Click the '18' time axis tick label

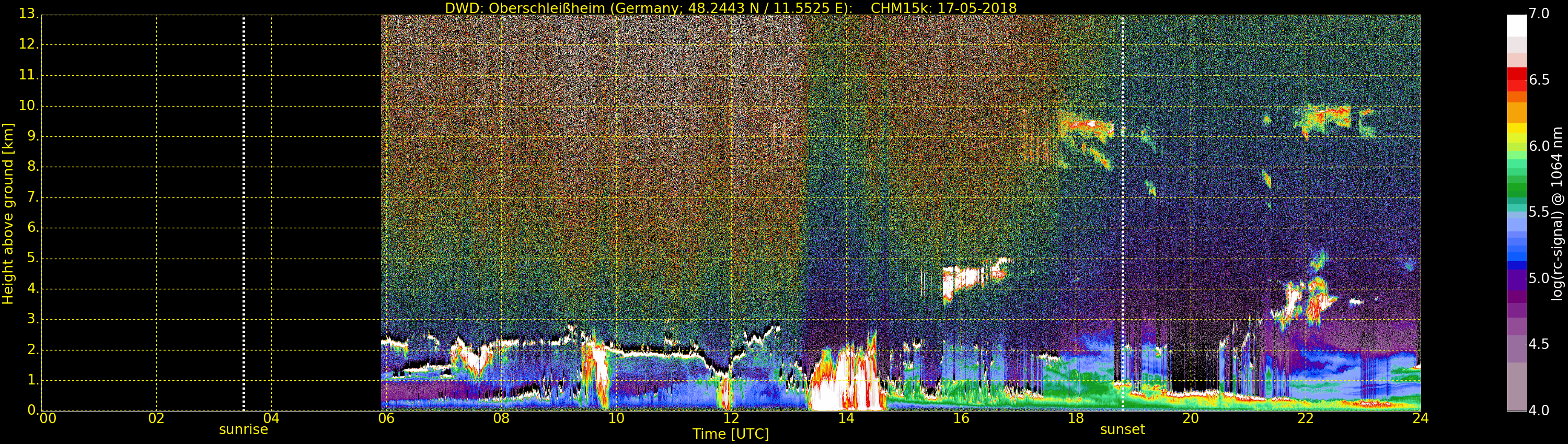tap(1076, 418)
